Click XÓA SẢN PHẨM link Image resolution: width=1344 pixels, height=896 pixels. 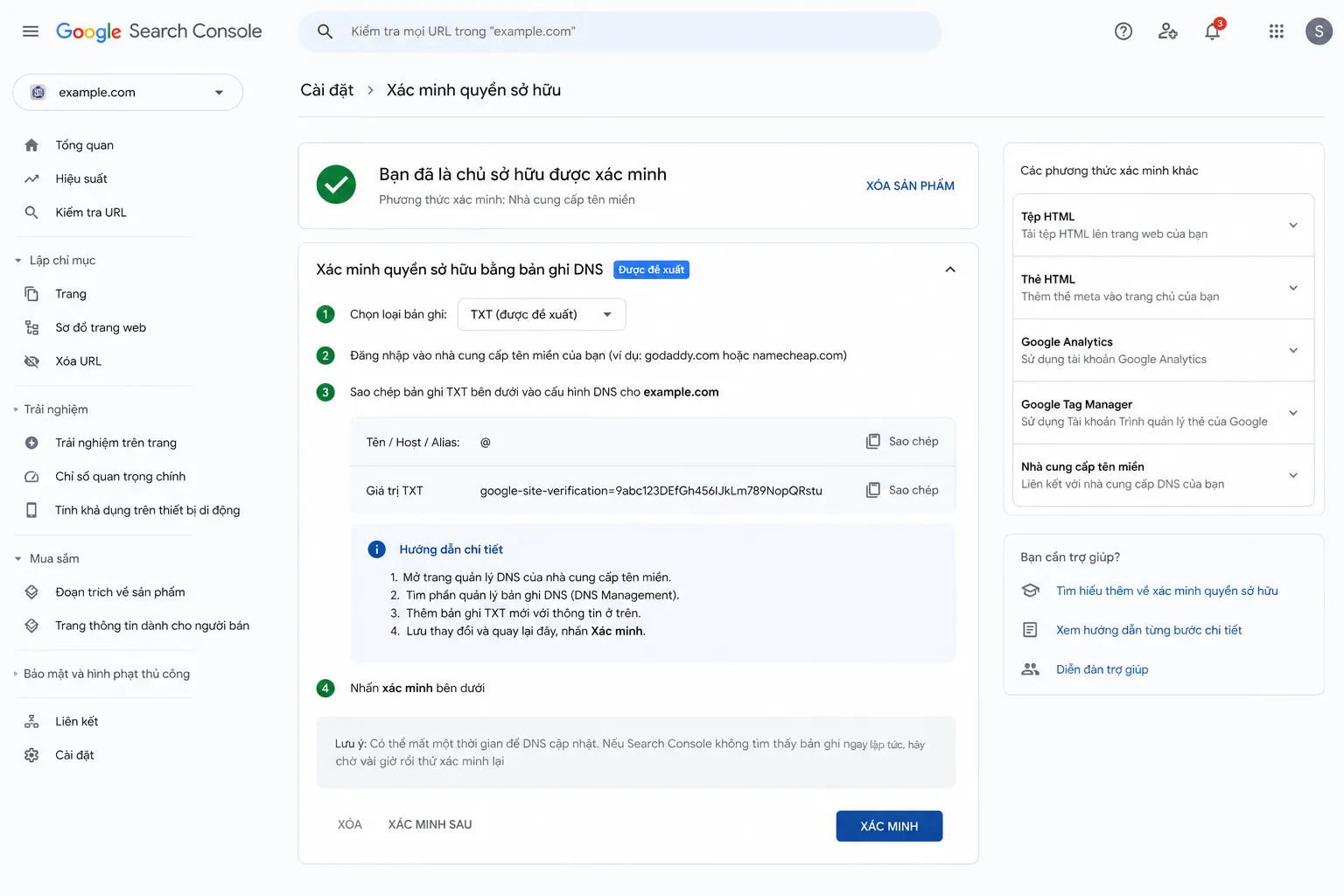tap(910, 185)
